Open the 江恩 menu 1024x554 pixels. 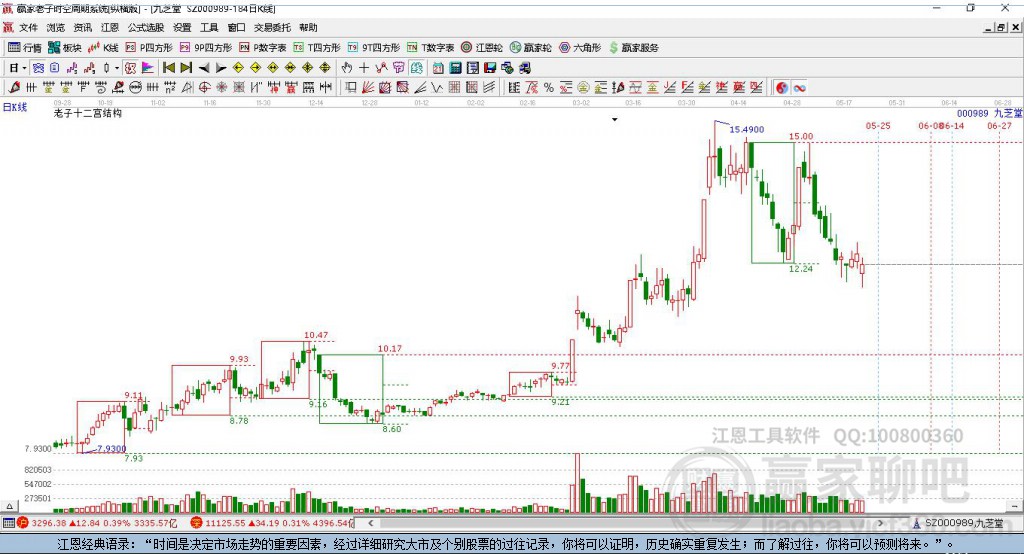(x=110, y=27)
